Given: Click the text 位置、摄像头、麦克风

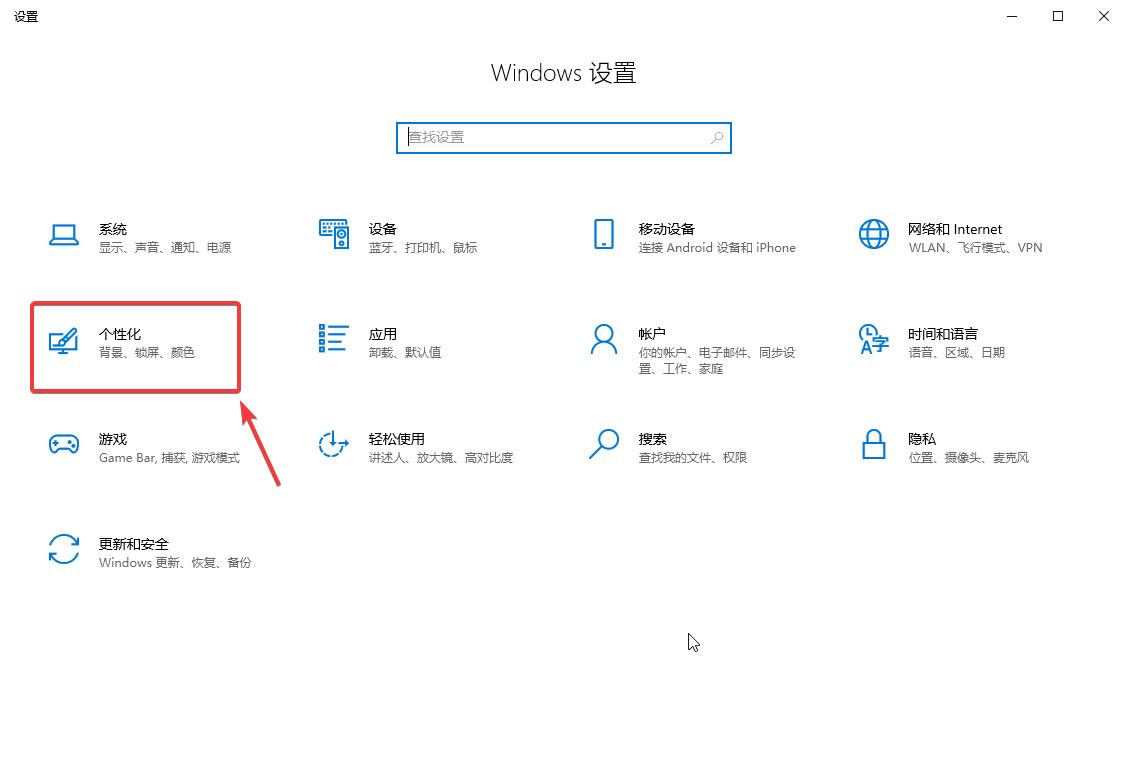Looking at the screenshot, I should [x=968, y=458].
